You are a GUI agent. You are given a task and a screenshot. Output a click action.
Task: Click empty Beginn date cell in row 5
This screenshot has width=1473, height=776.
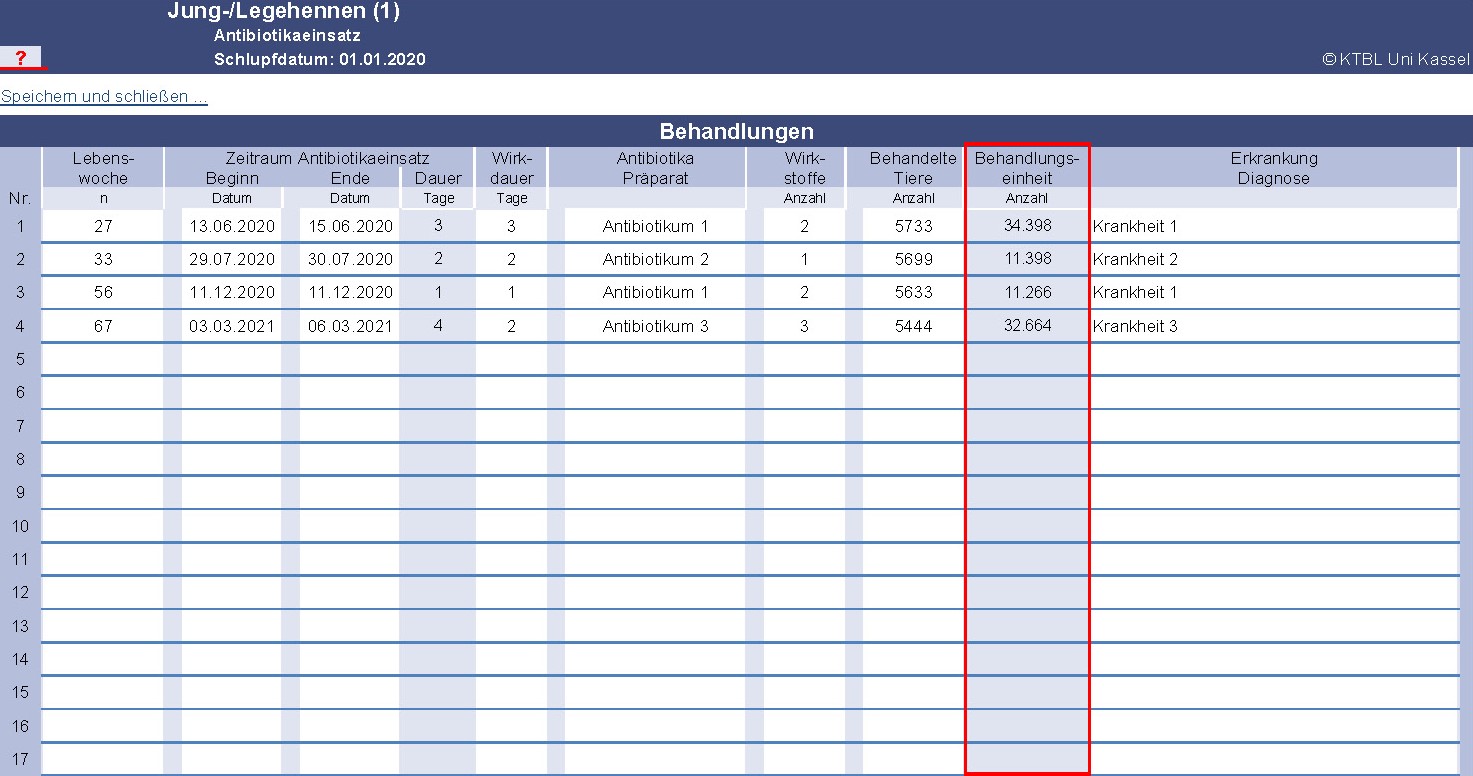[x=232, y=359]
